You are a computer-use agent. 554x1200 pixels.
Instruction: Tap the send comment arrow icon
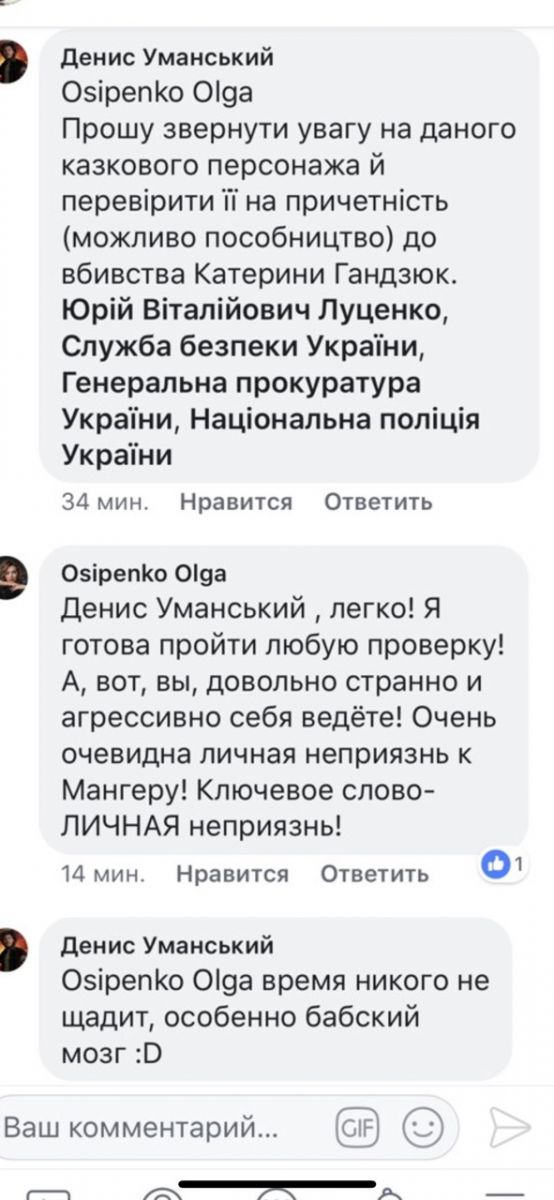click(510, 1128)
